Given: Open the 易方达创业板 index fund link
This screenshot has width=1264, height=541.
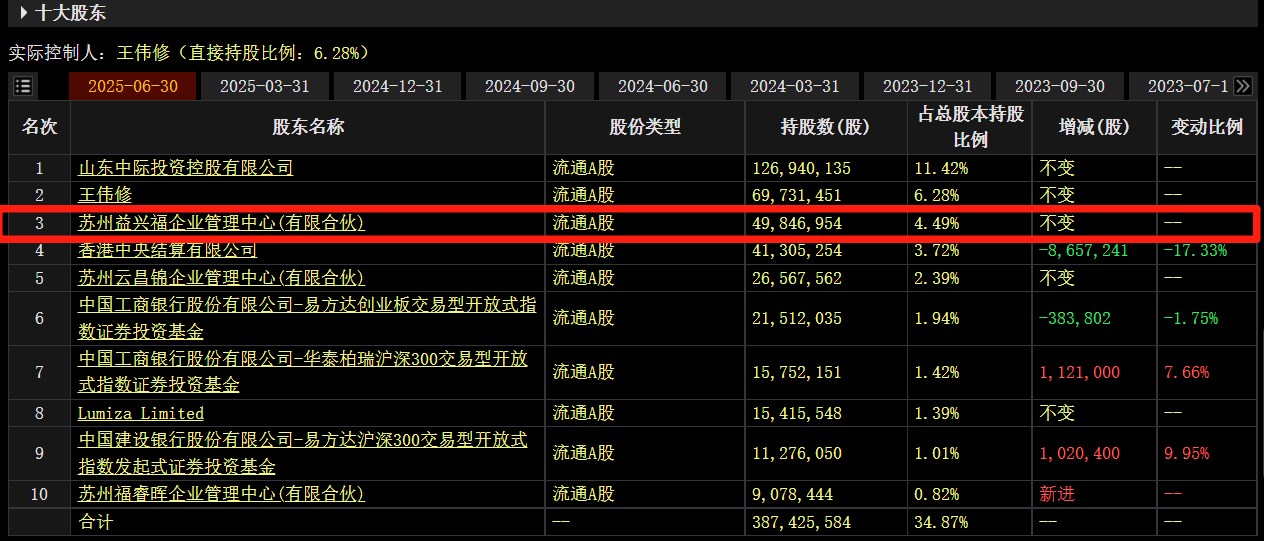Looking at the screenshot, I should point(307,318).
